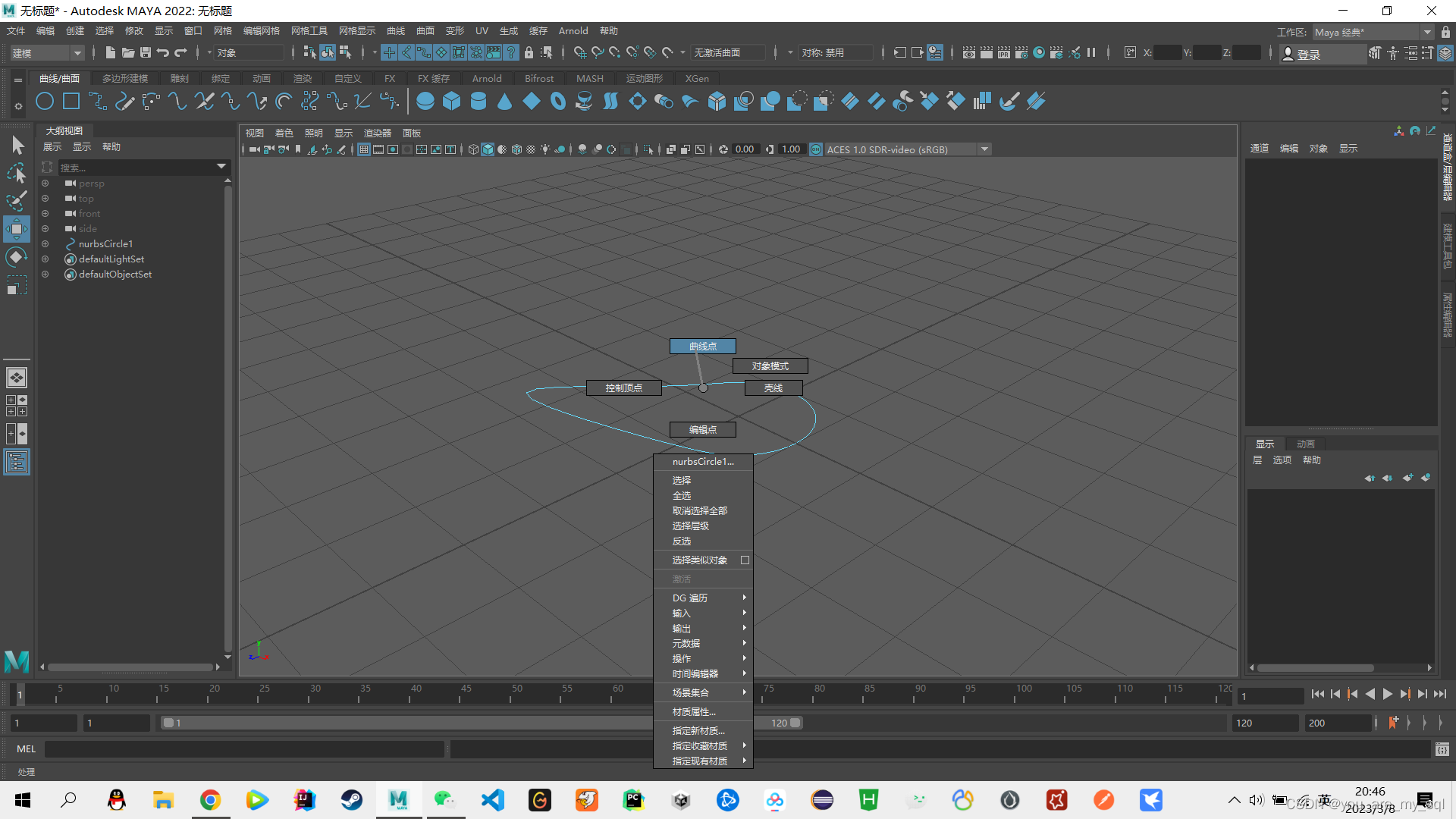Open Steam from the taskbar
The height and width of the screenshot is (819, 1456).
(x=351, y=800)
